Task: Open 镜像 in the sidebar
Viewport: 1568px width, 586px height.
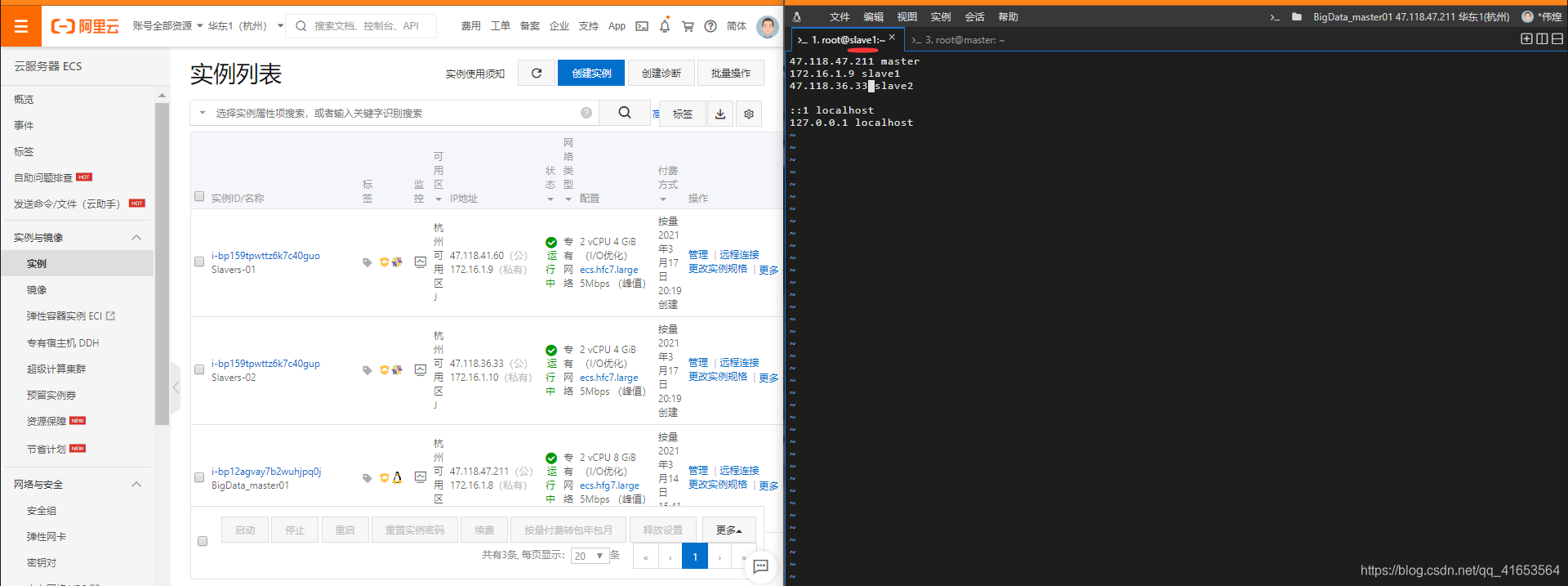Action: click(x=37, y=290)
